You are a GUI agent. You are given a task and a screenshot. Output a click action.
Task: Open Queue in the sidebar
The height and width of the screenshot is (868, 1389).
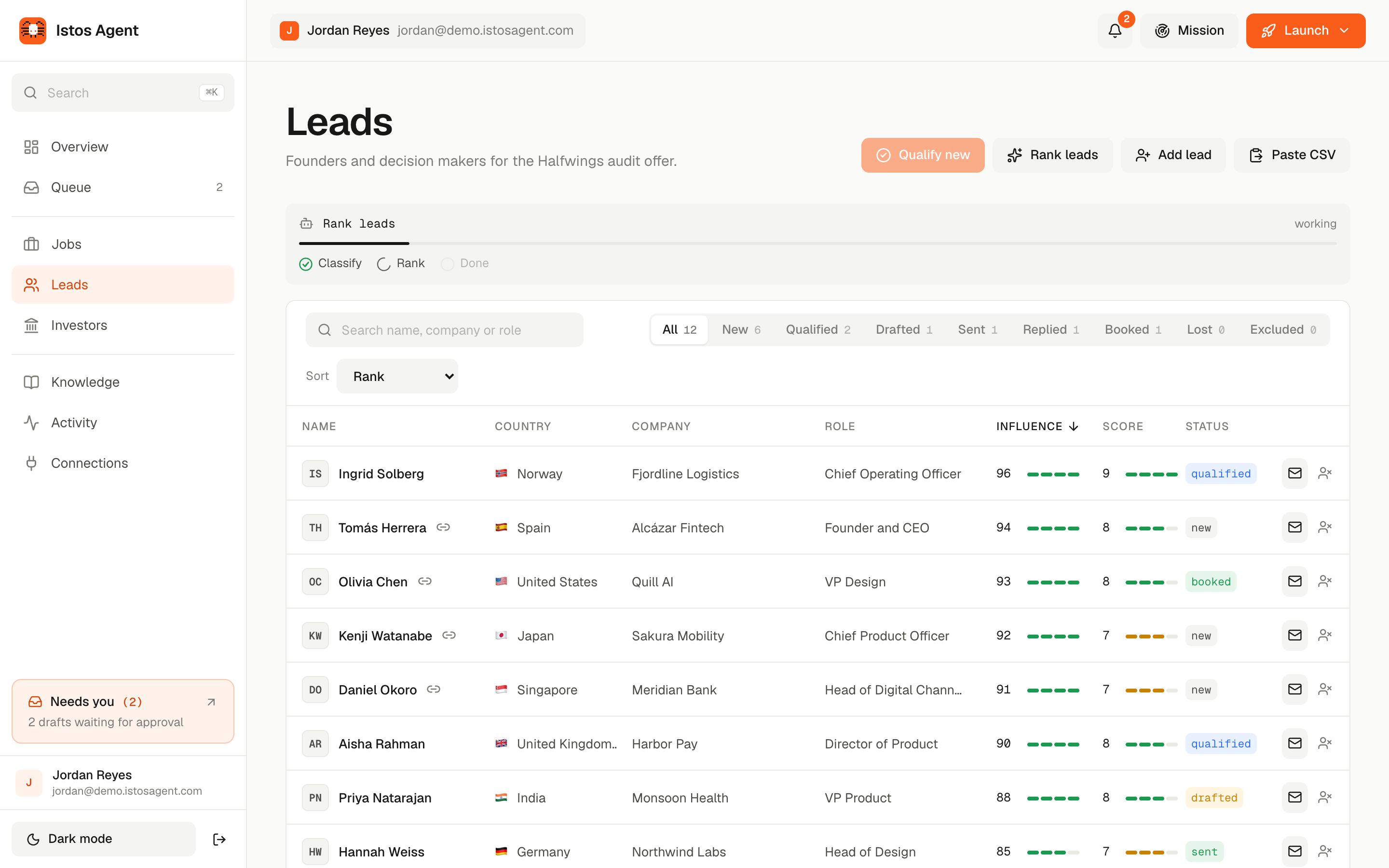[123, 187]
